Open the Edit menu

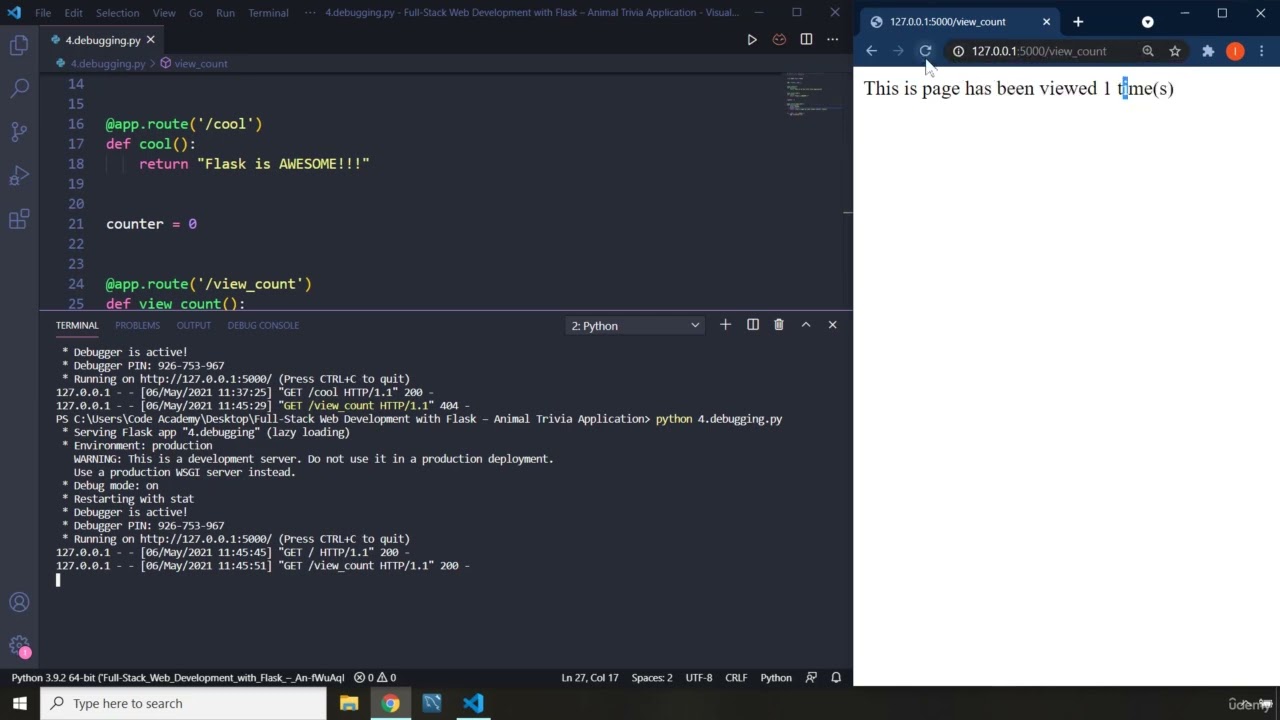coord(74,13)
